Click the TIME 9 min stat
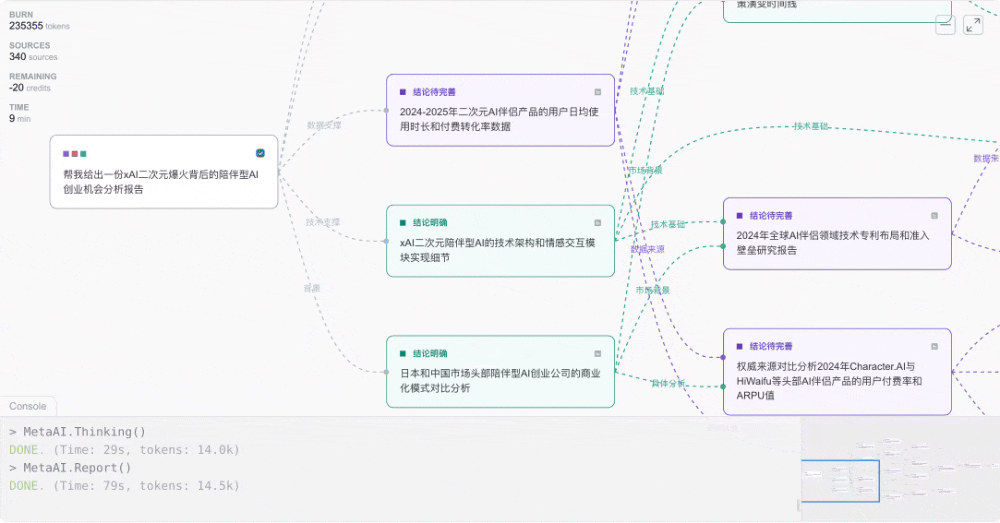Viewport: 1000px width, 523px height. point(20,113)
